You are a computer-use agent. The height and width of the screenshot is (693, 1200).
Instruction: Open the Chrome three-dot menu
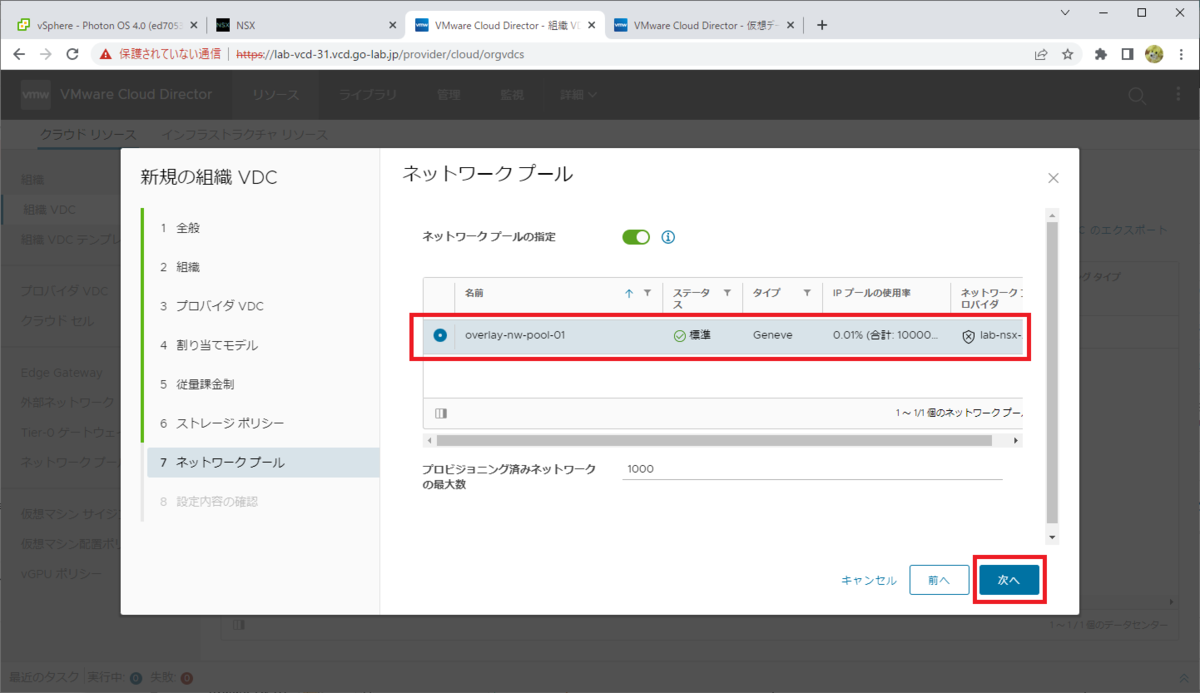point(1180,54)
